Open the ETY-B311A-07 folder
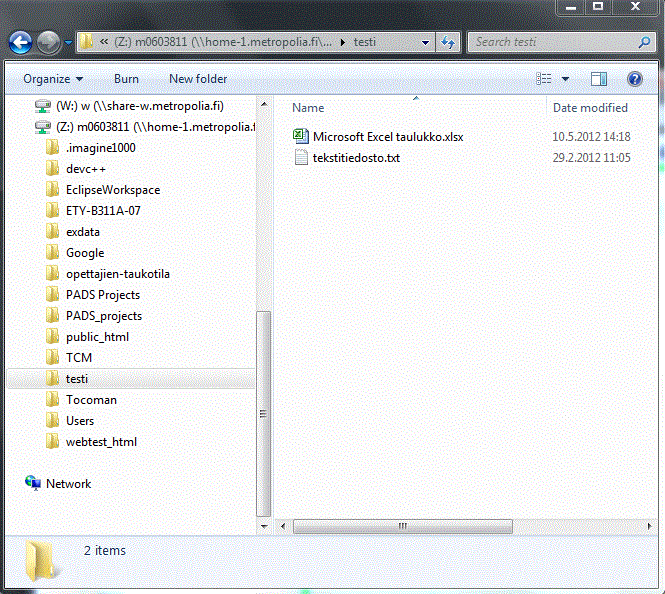Screen dimensions: 665x594 (103, 211)
